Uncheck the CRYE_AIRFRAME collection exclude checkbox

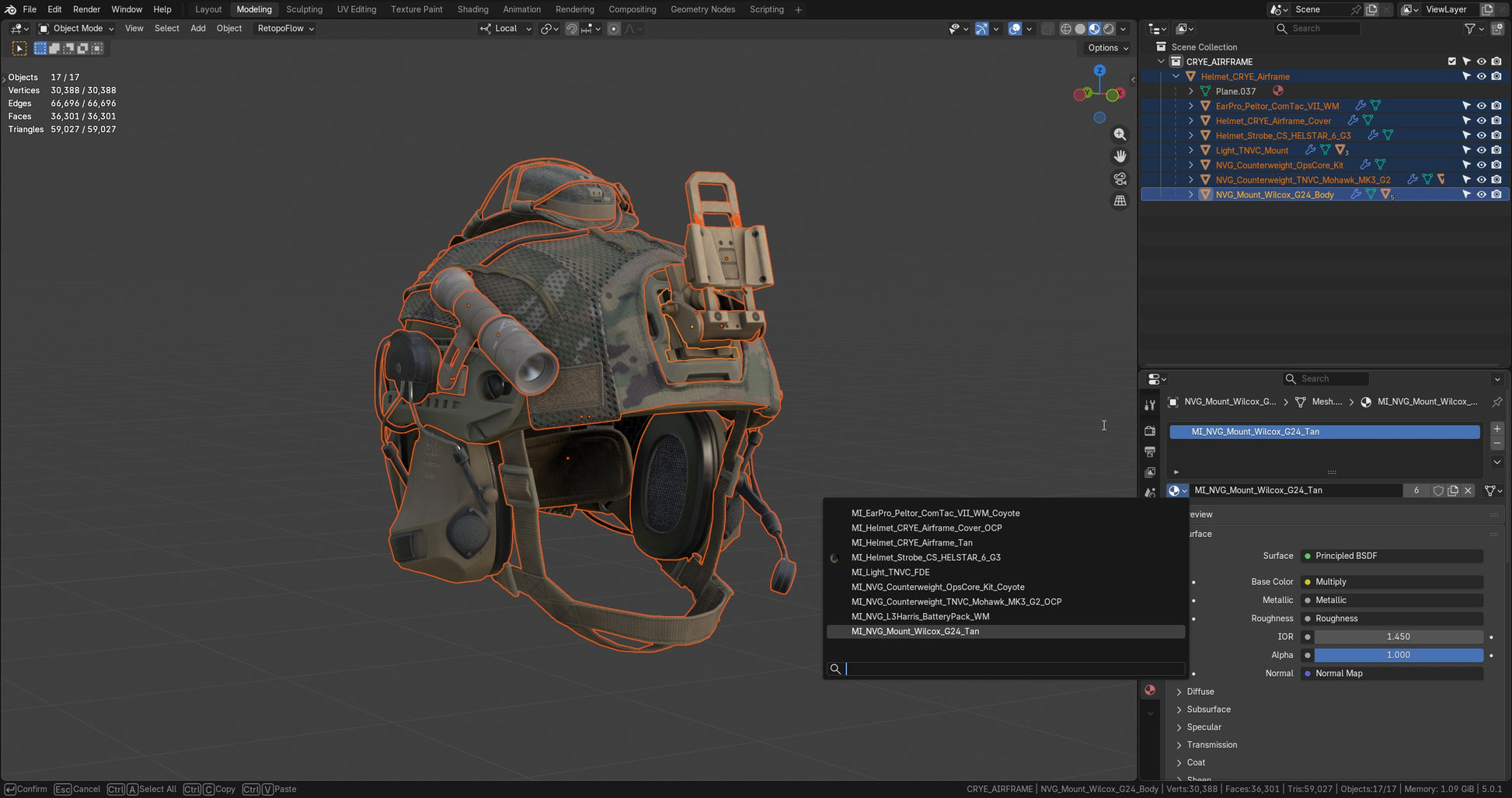click(x=1451, y=61)
